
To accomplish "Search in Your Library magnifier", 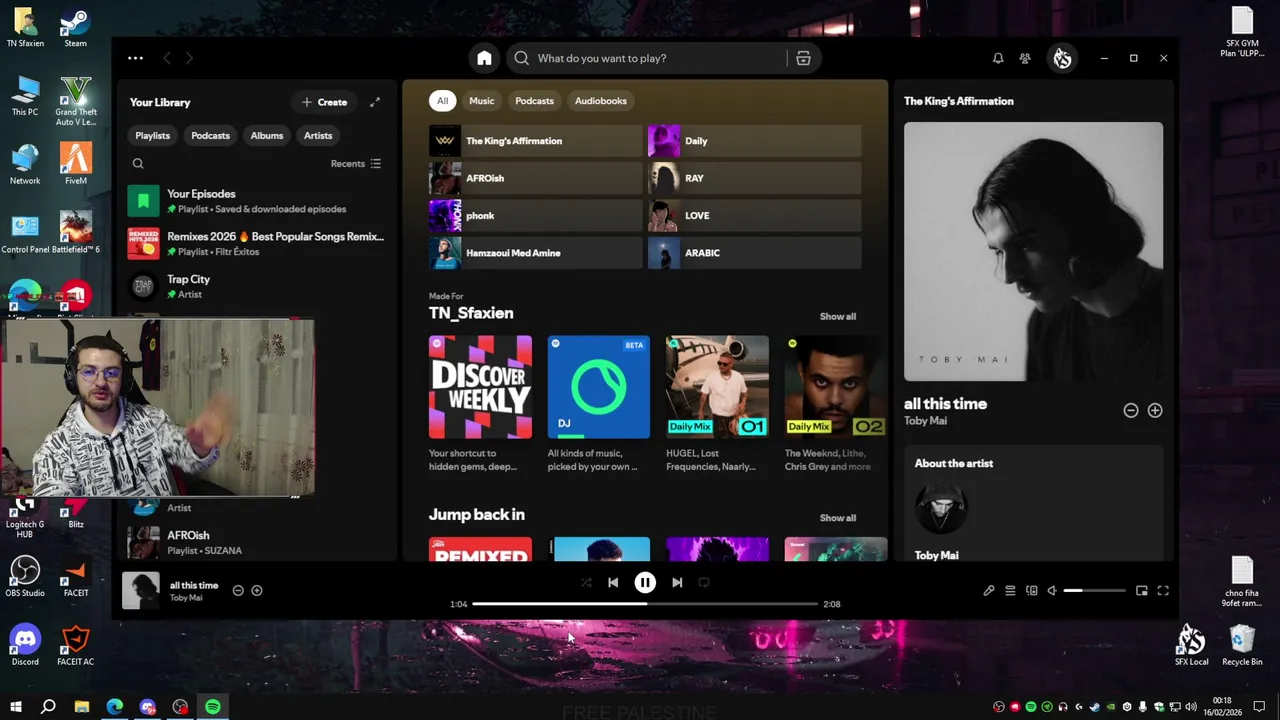I will pyautogui.click(x=138, y=164).
